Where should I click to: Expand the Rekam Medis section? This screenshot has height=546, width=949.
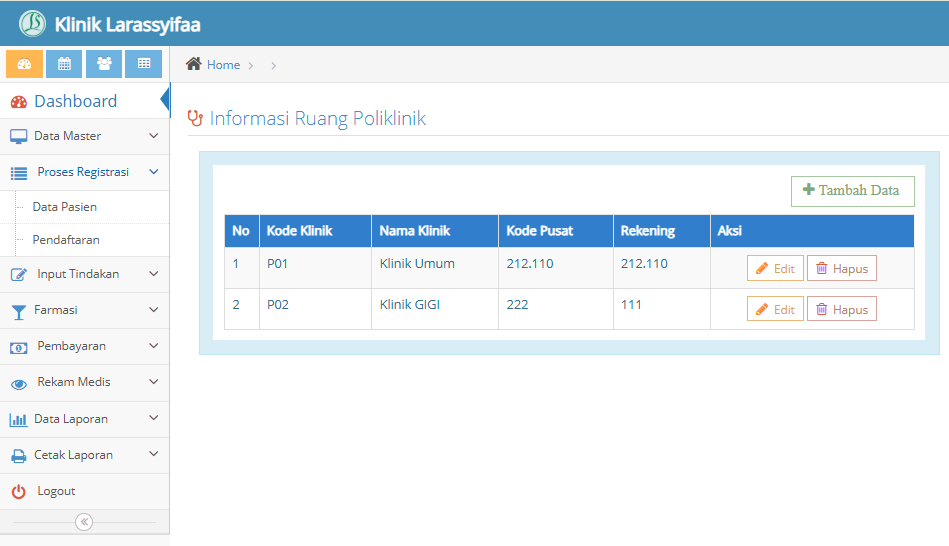(85, 383)
